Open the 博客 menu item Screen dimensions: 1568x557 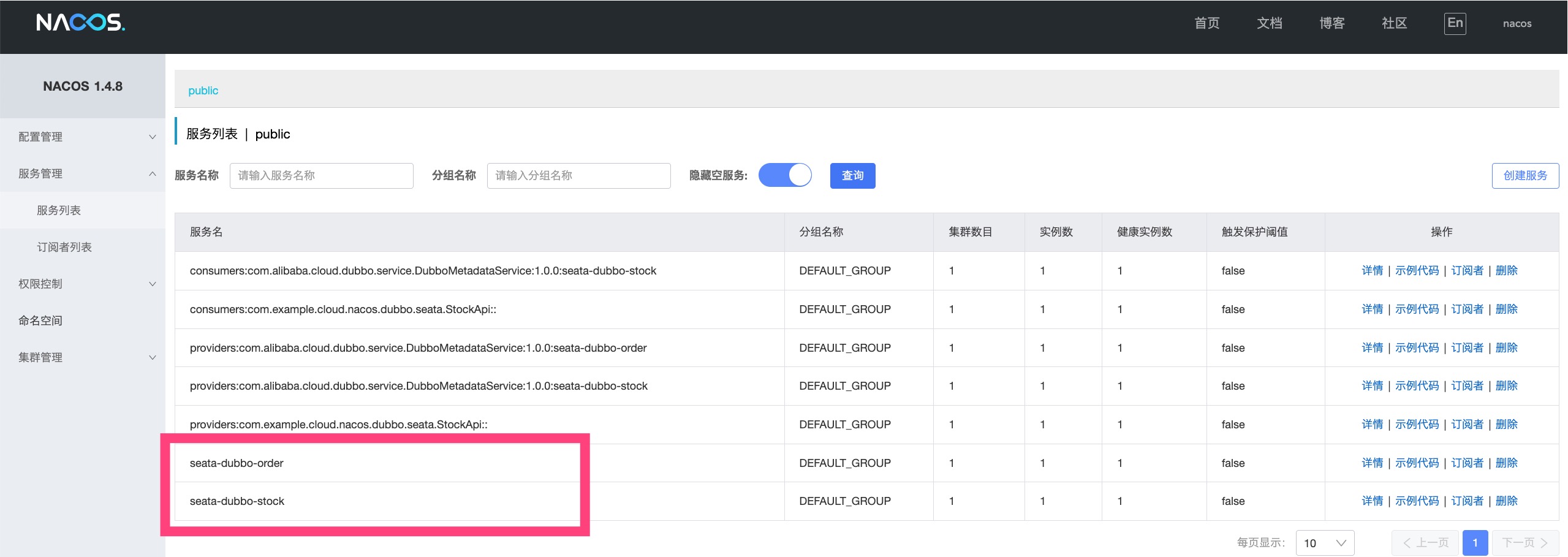(x=1331, y=23)
